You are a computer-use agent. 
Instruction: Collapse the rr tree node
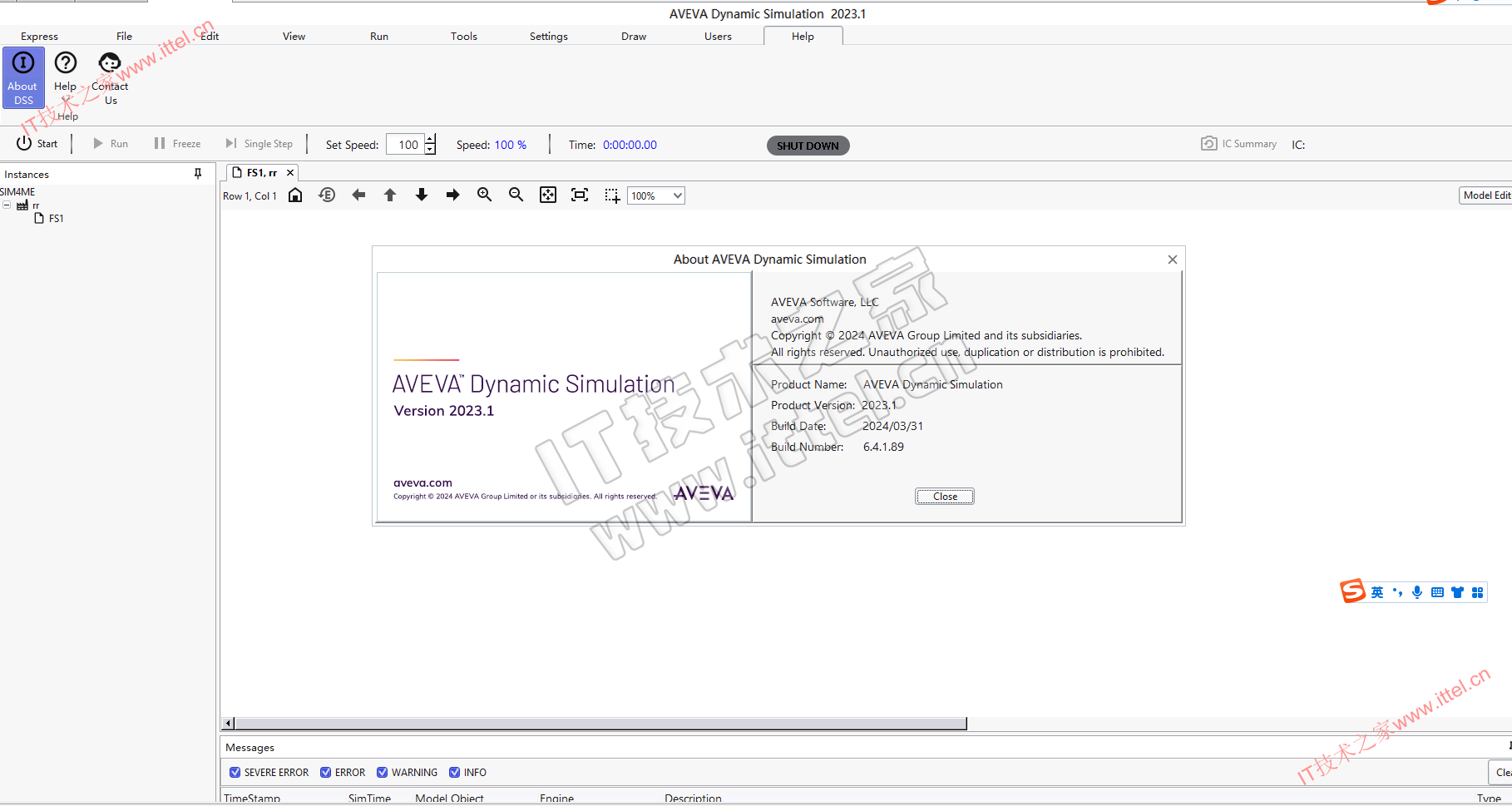(x=7, y=205)
